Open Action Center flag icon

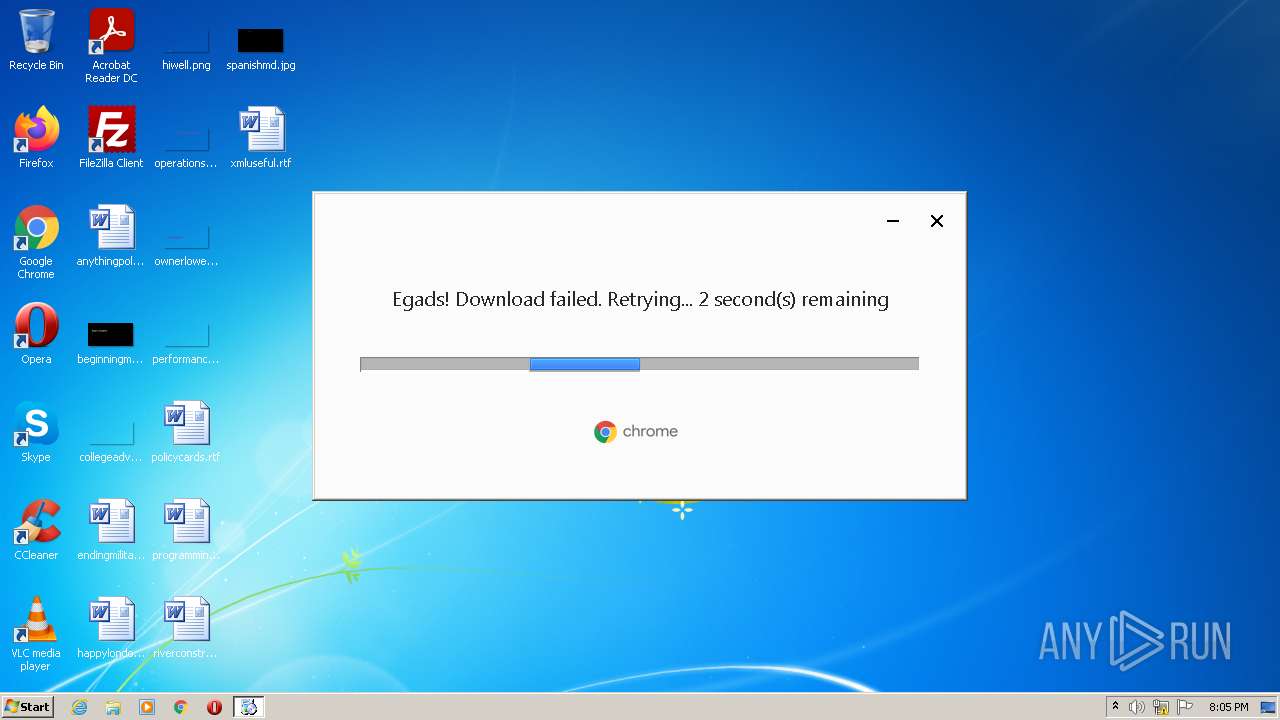(x=1184, y=707)
